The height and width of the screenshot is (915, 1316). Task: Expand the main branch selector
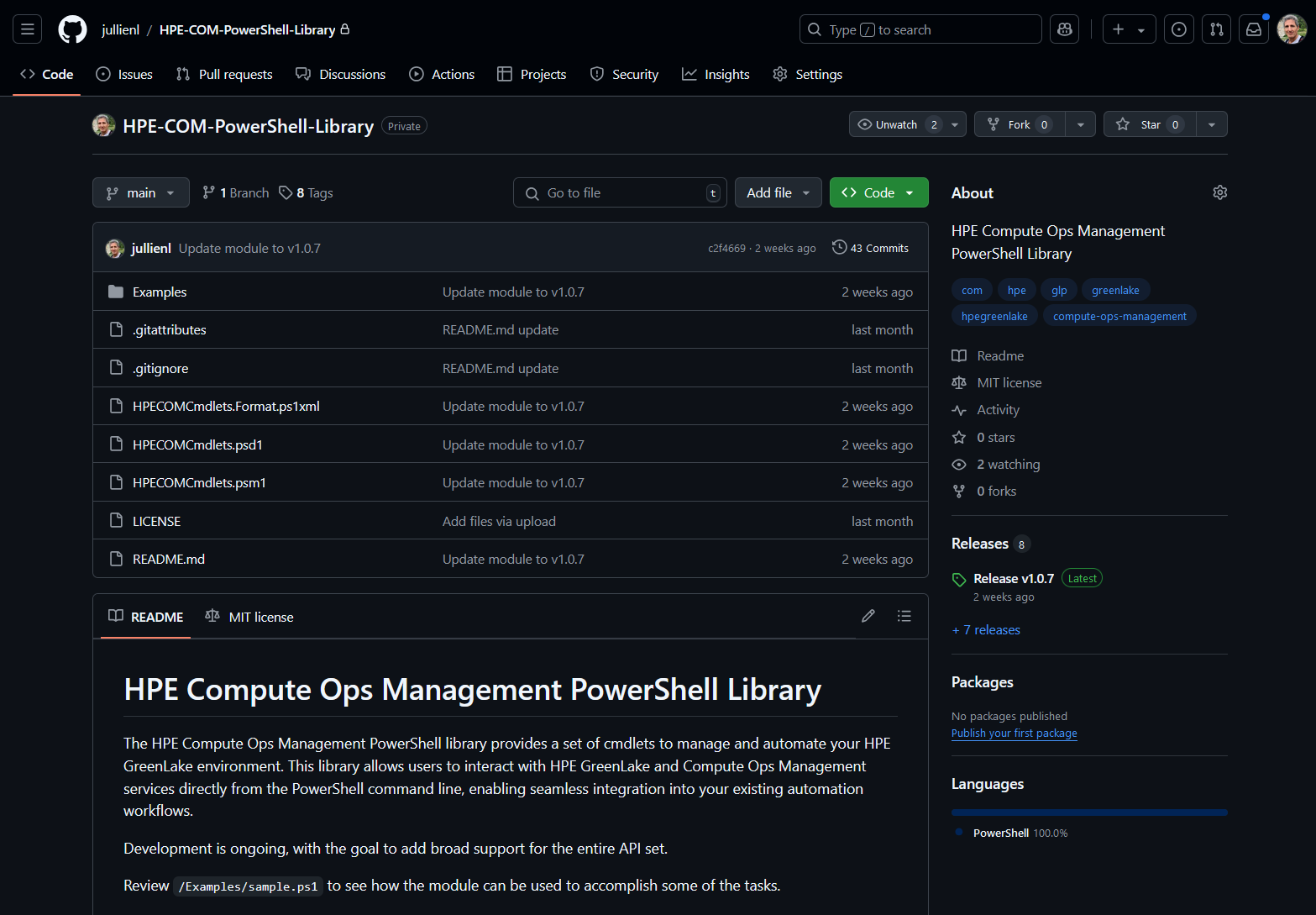[140, 192]
